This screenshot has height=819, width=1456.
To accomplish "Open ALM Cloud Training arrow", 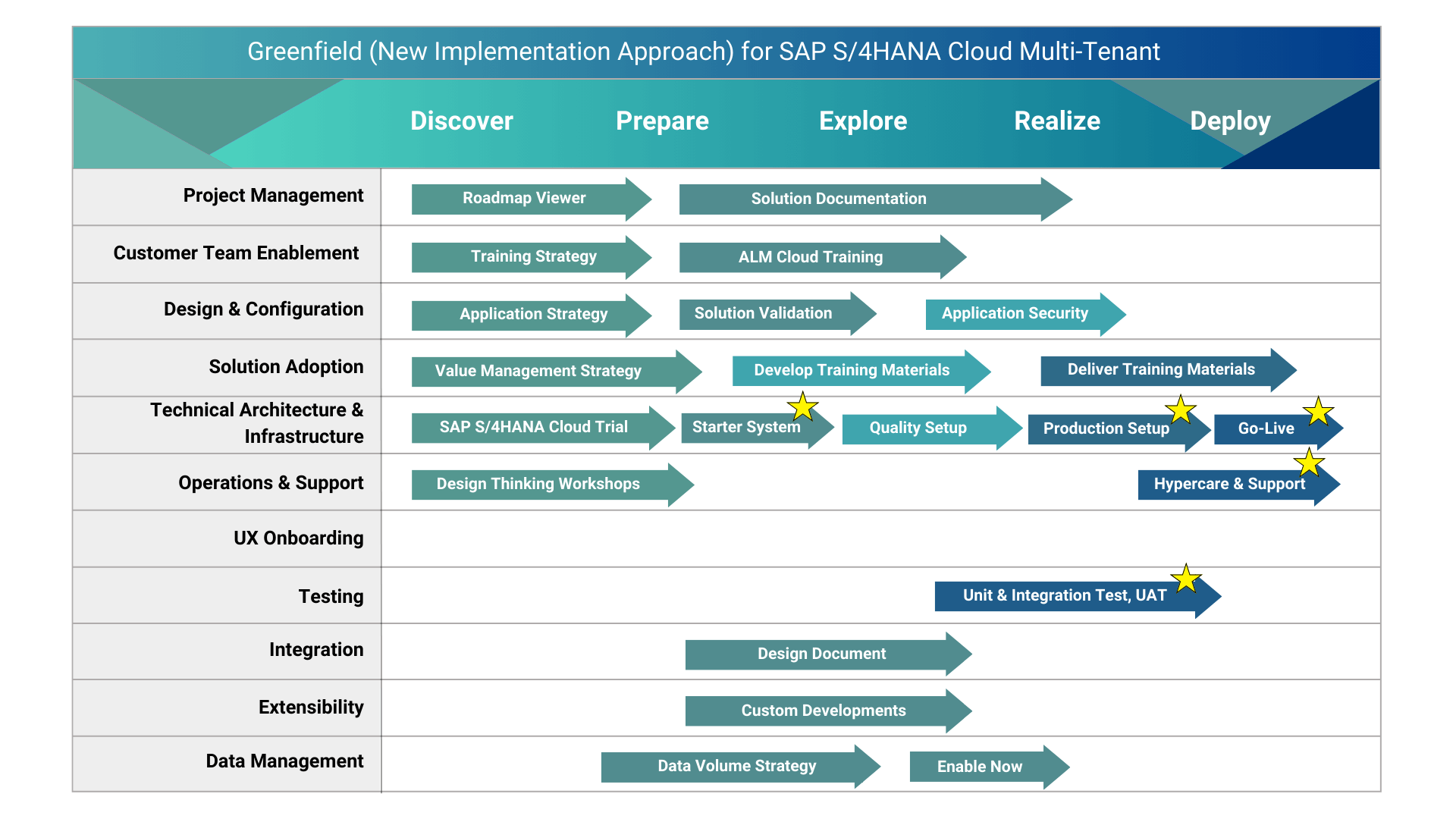I will tap(823, 257).
